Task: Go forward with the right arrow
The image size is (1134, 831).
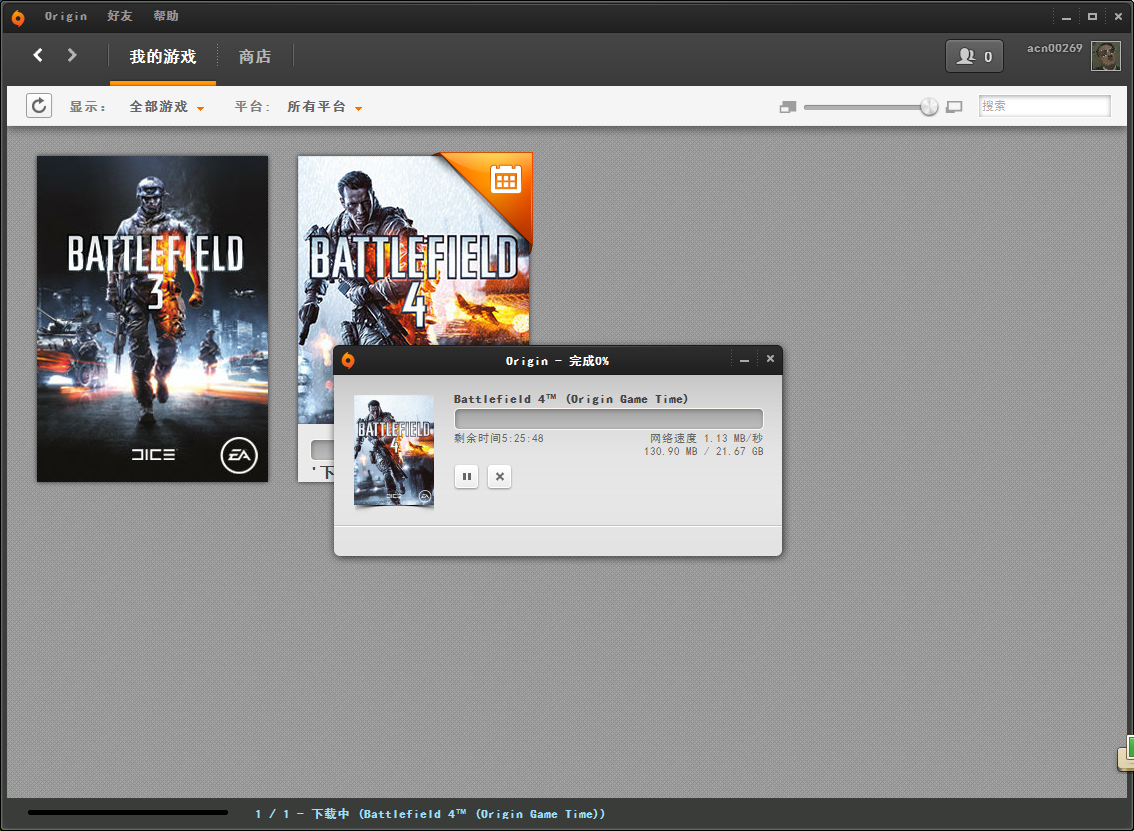Action: (72, 55)
